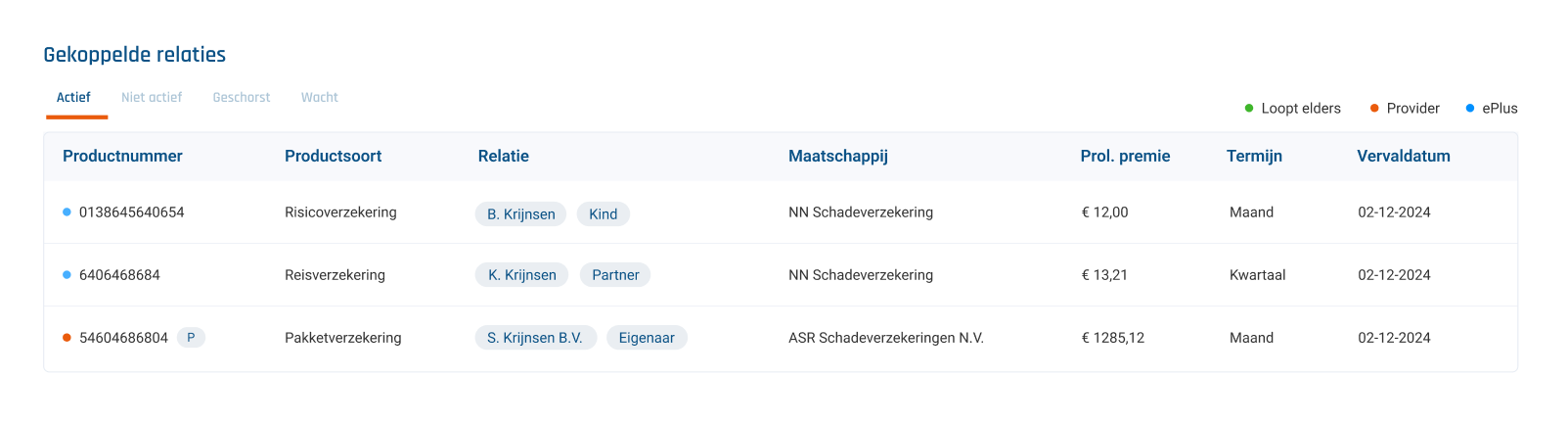Open the Geschorst tab
The height and width of the screenshot is (423, 1568).
[x=242, y=98]
